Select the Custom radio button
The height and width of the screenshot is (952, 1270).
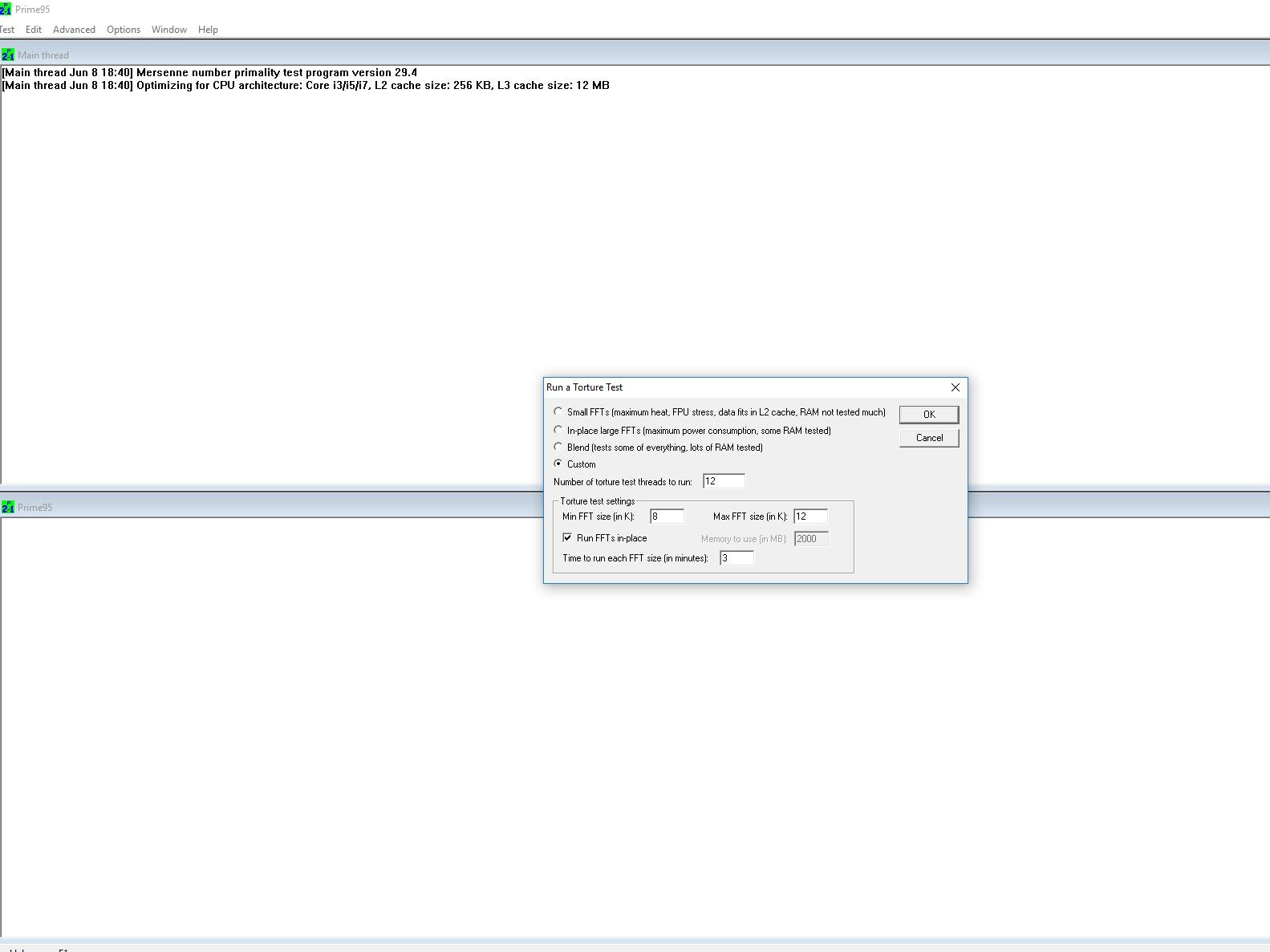point(558,464)
